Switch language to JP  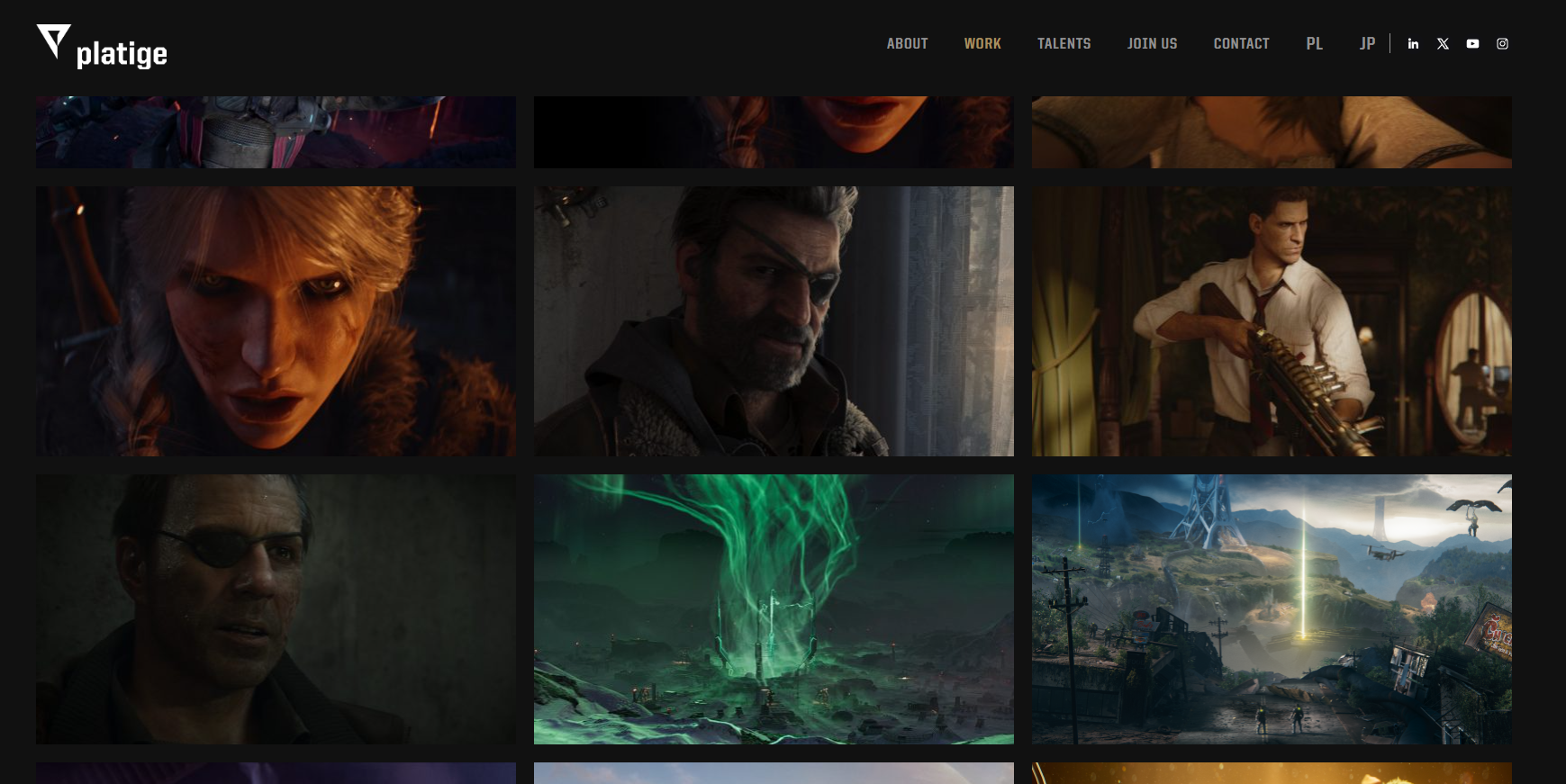point(1367,43)
